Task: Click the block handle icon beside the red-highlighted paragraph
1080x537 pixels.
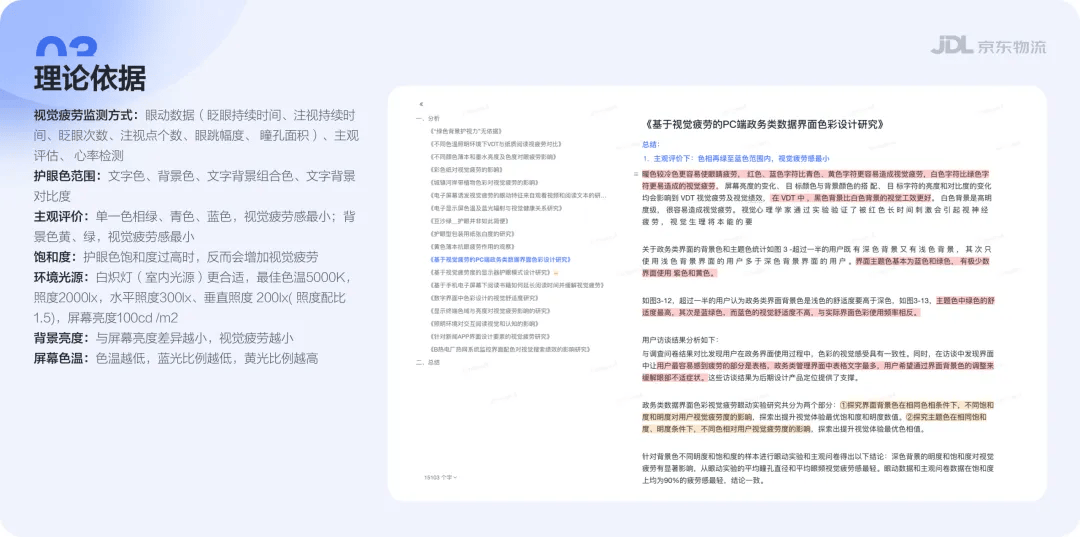Action: point(635,173)
